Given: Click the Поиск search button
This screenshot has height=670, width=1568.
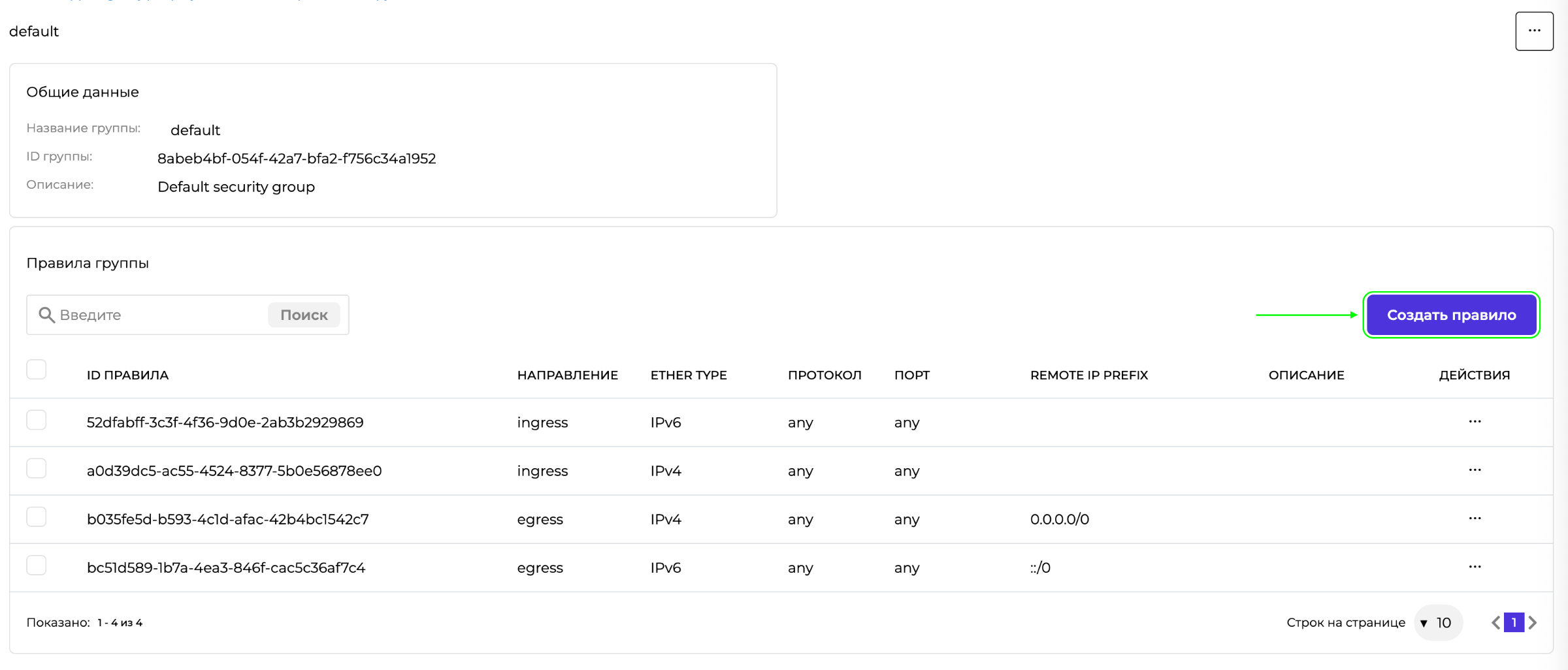Looking at the screenshot, I should point(304,315).
